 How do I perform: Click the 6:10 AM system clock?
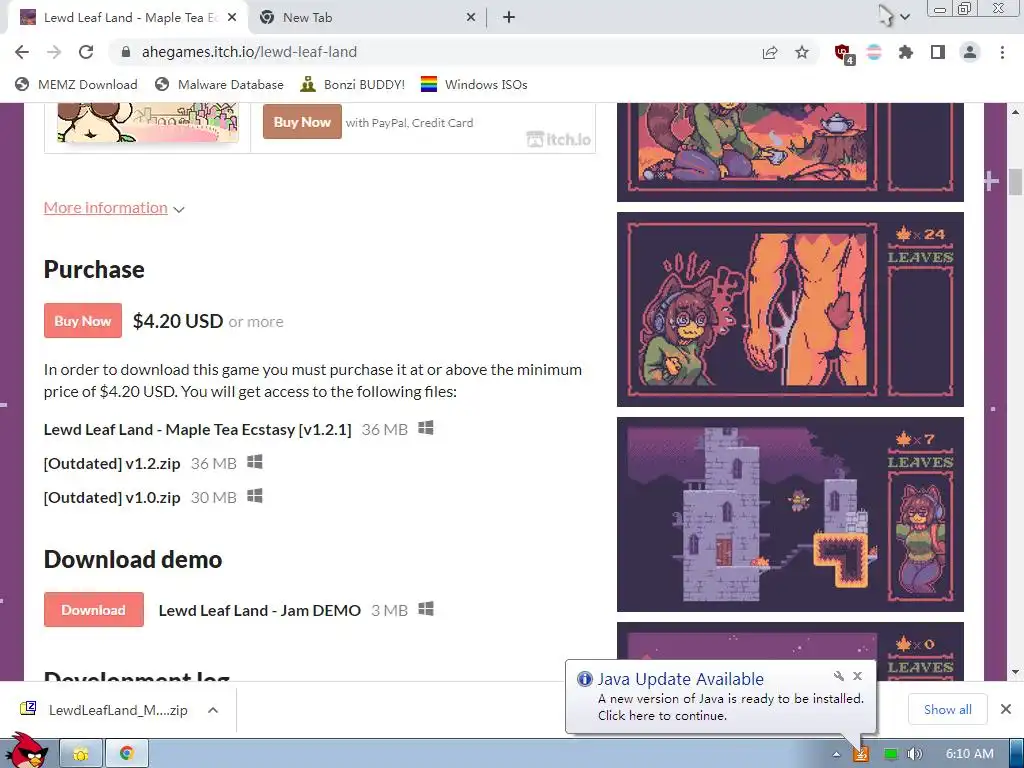pyautogui.click(x=970, y=754)
